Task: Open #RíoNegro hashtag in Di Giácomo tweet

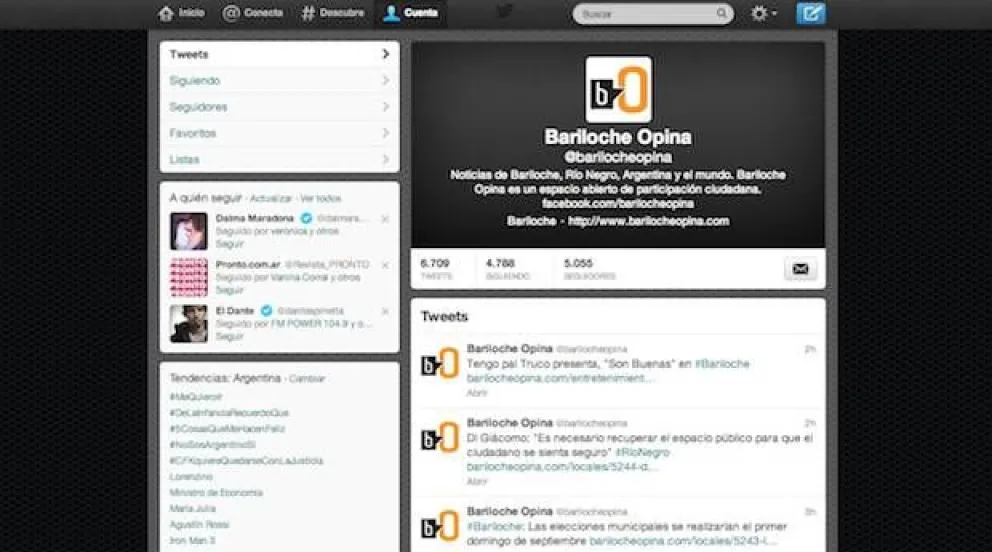Action: [x=643, y=453]
